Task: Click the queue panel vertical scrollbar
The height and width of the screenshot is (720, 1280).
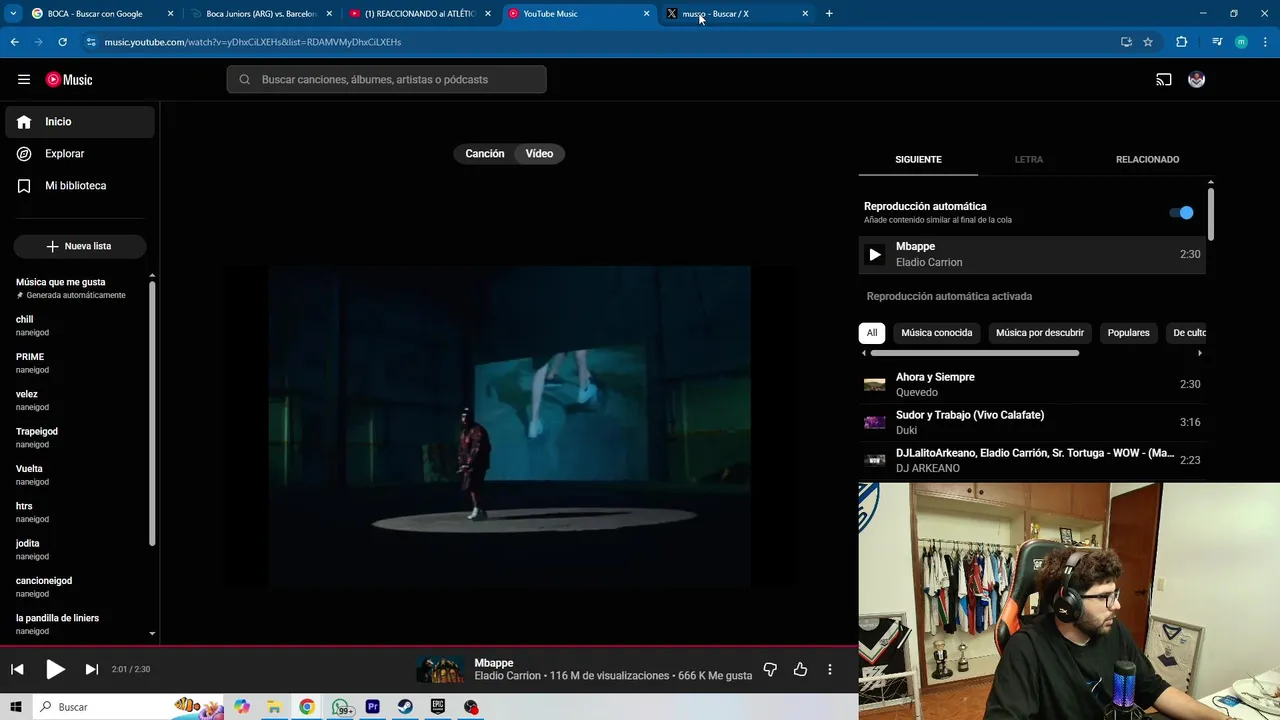Action: pos(1211,212)
